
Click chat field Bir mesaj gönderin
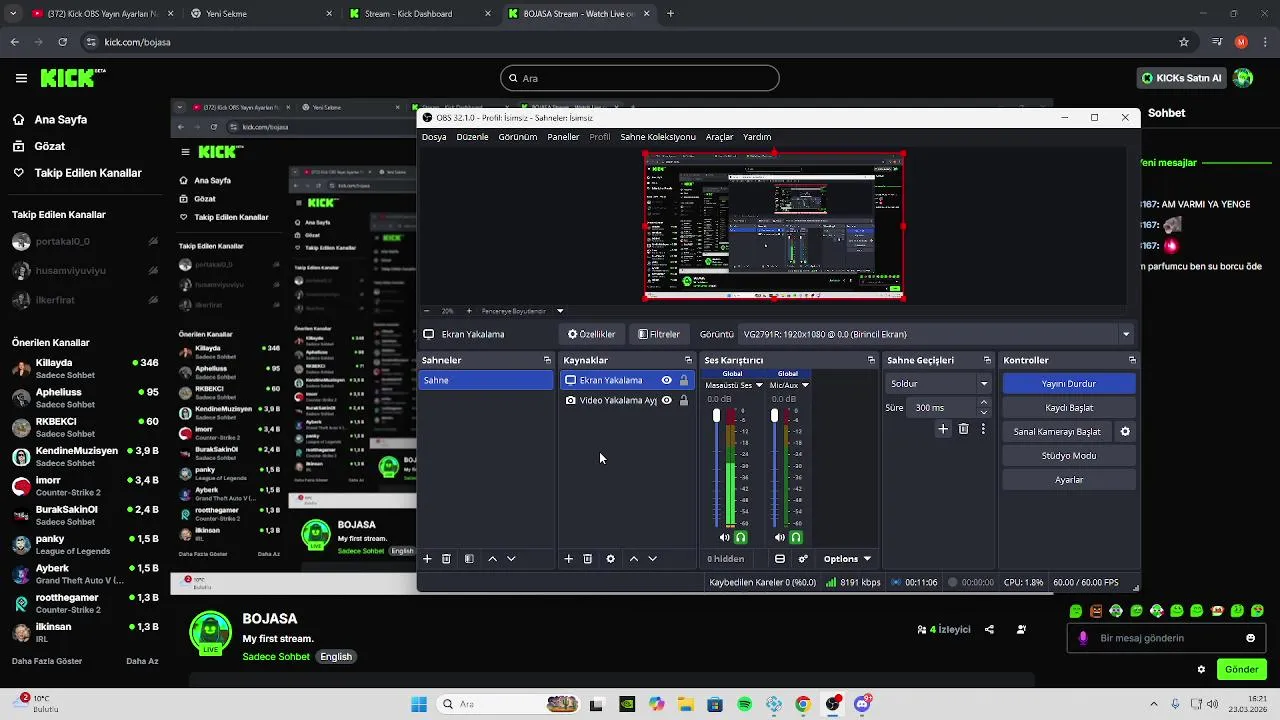(x=1164, y=638)
